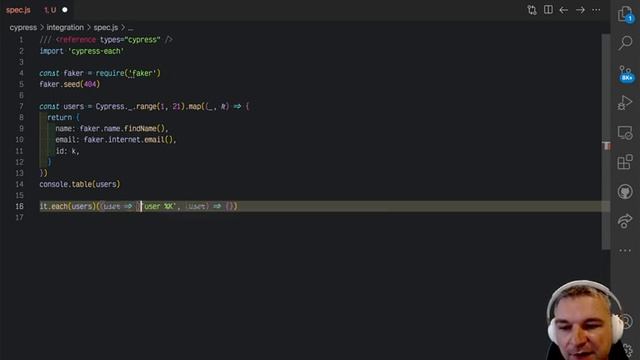This screenshot has width=640, height=360.
Task: Open the Search view in the activity bar
Action: coord(625,42)
